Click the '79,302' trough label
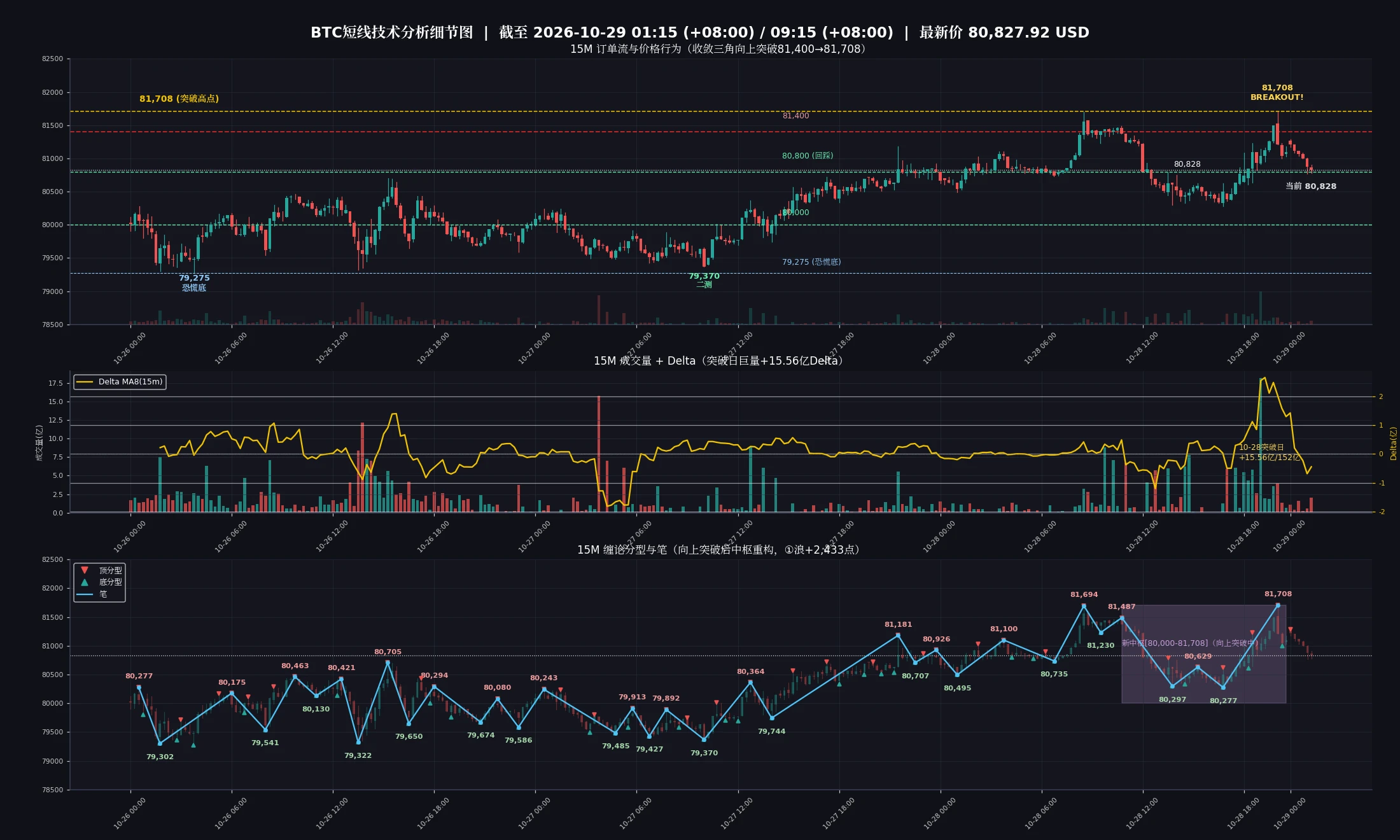 pos(160,757)
